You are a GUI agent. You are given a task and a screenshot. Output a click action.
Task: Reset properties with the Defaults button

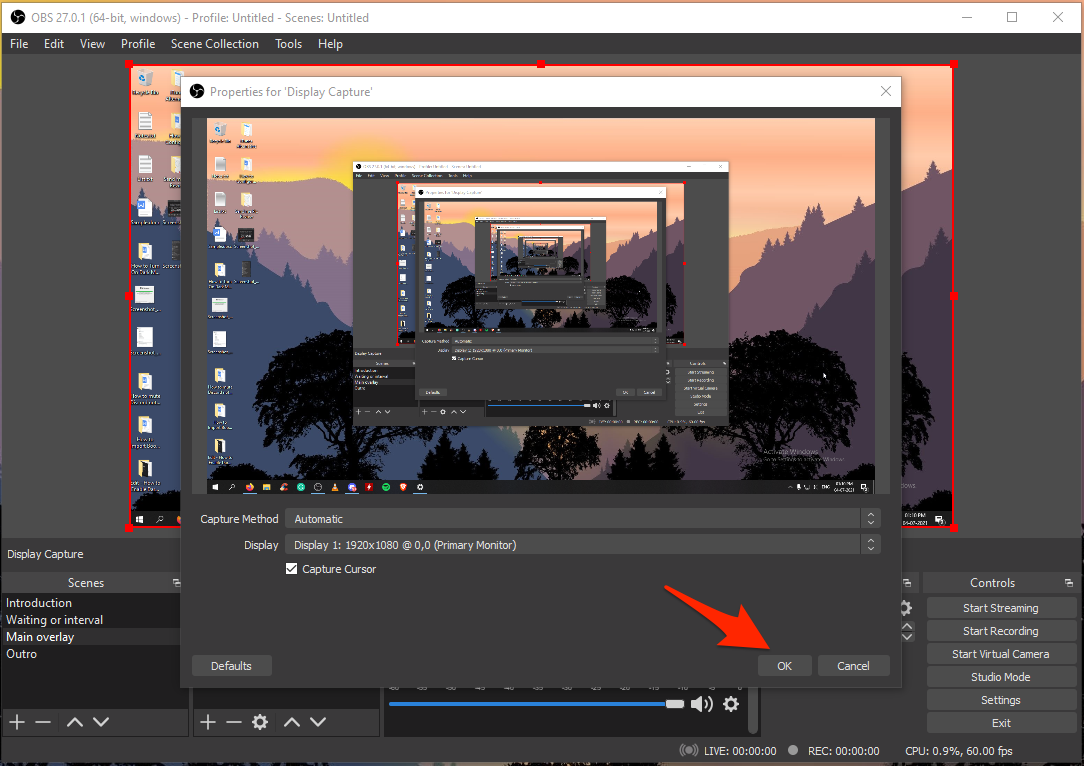click(231, 666)
